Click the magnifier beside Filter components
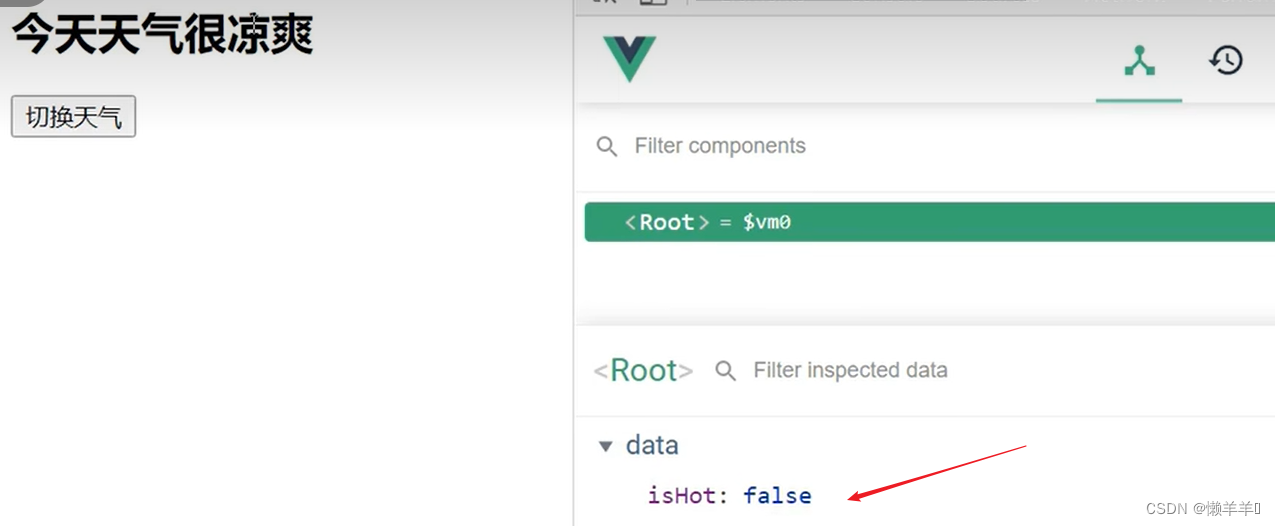1275x526 pixels. click(x=606, y=147)
